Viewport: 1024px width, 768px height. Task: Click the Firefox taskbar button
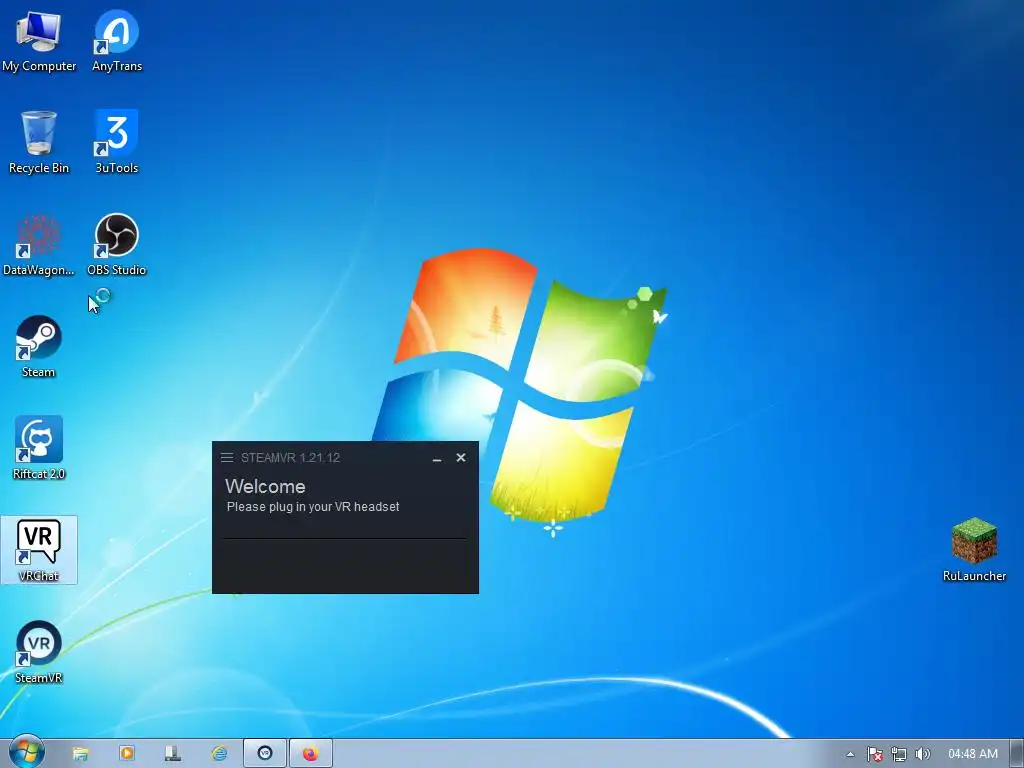pos(311,753)
